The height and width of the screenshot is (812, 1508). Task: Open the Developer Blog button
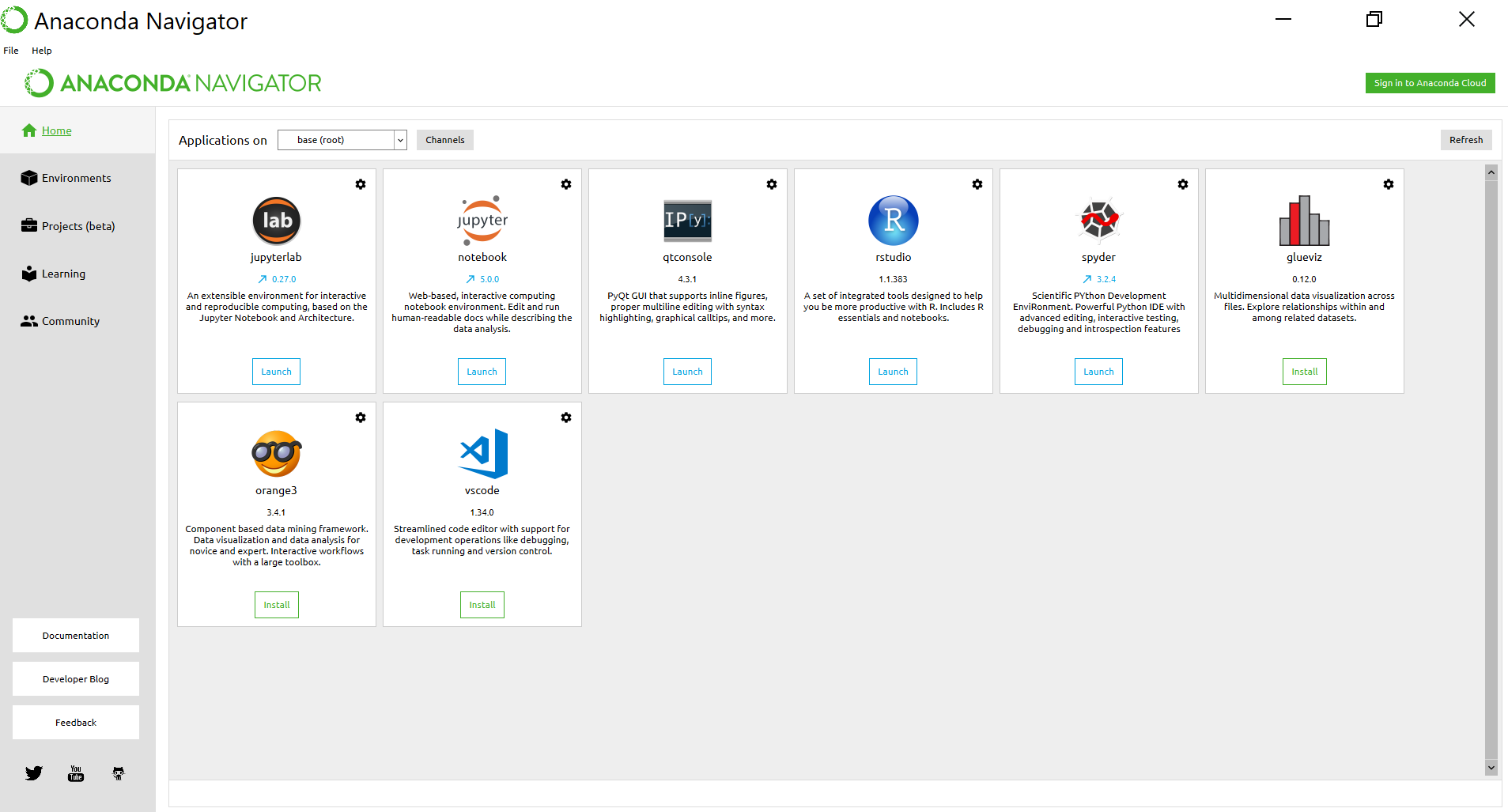pyautogui.click(x=76, y=679)
